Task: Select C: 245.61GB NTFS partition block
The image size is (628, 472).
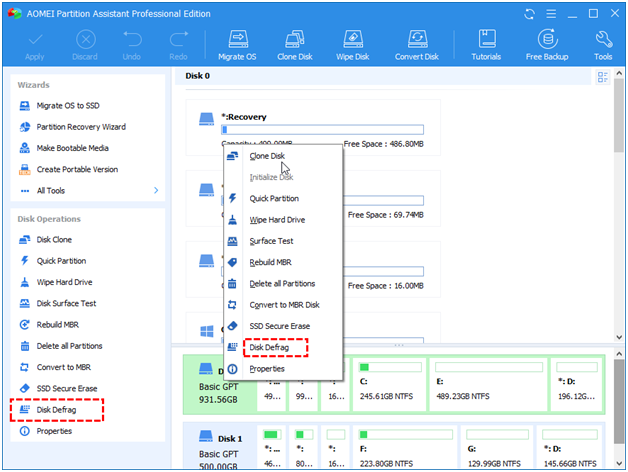Action: coord(389,385)
